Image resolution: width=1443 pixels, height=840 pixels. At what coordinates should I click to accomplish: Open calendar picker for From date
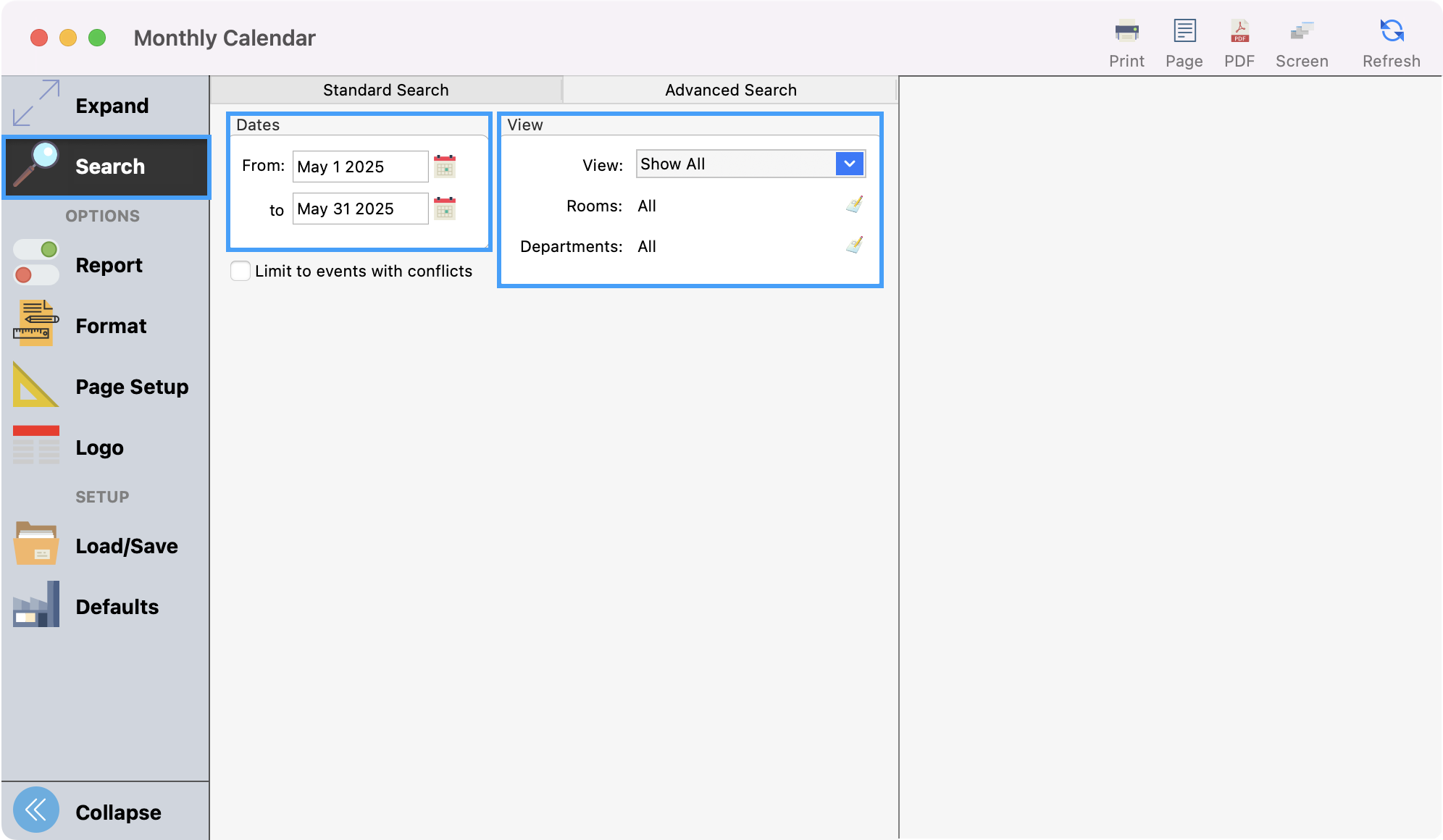(x=445, y=167)
